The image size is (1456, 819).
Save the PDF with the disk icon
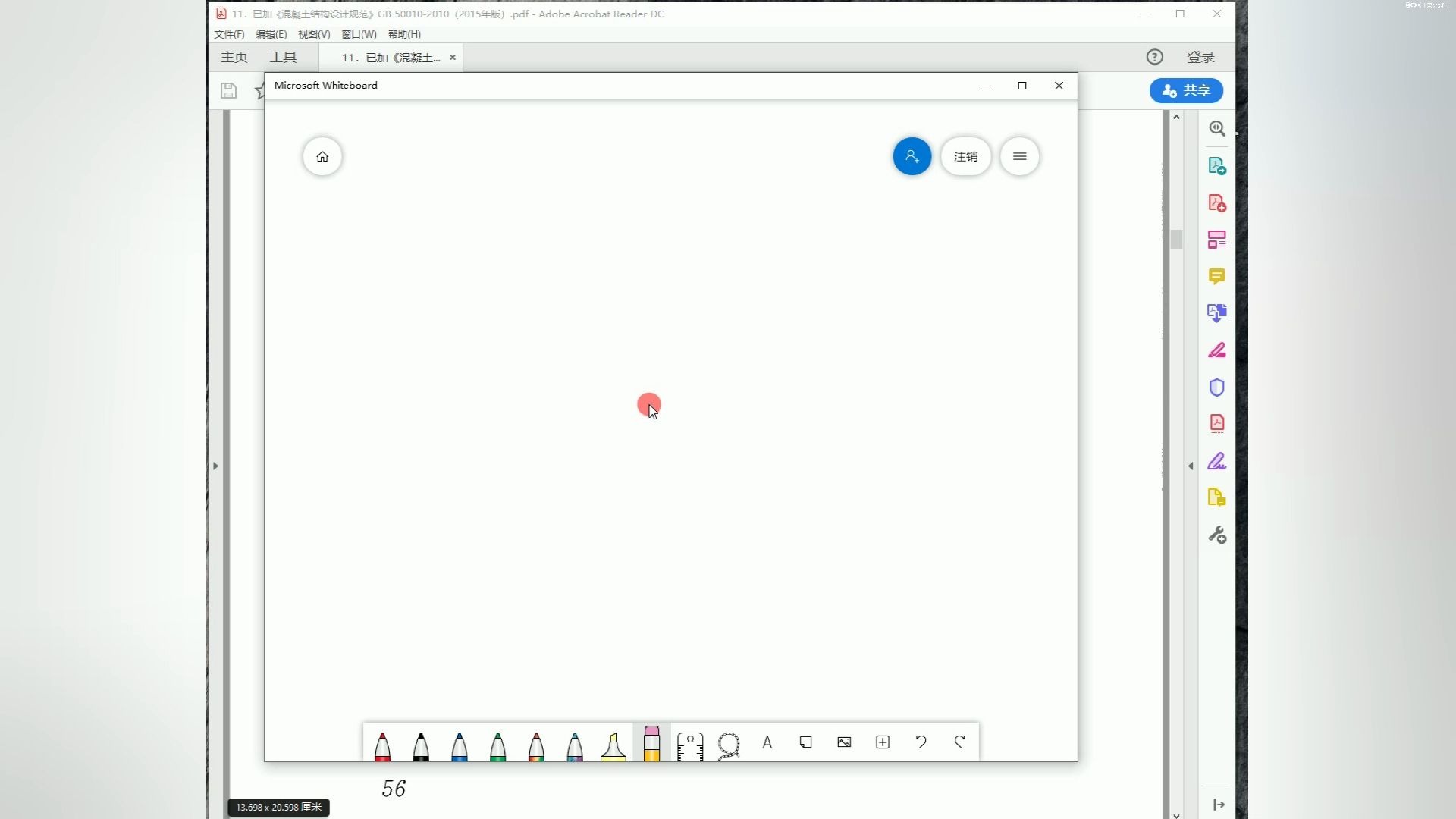point(229,91)
